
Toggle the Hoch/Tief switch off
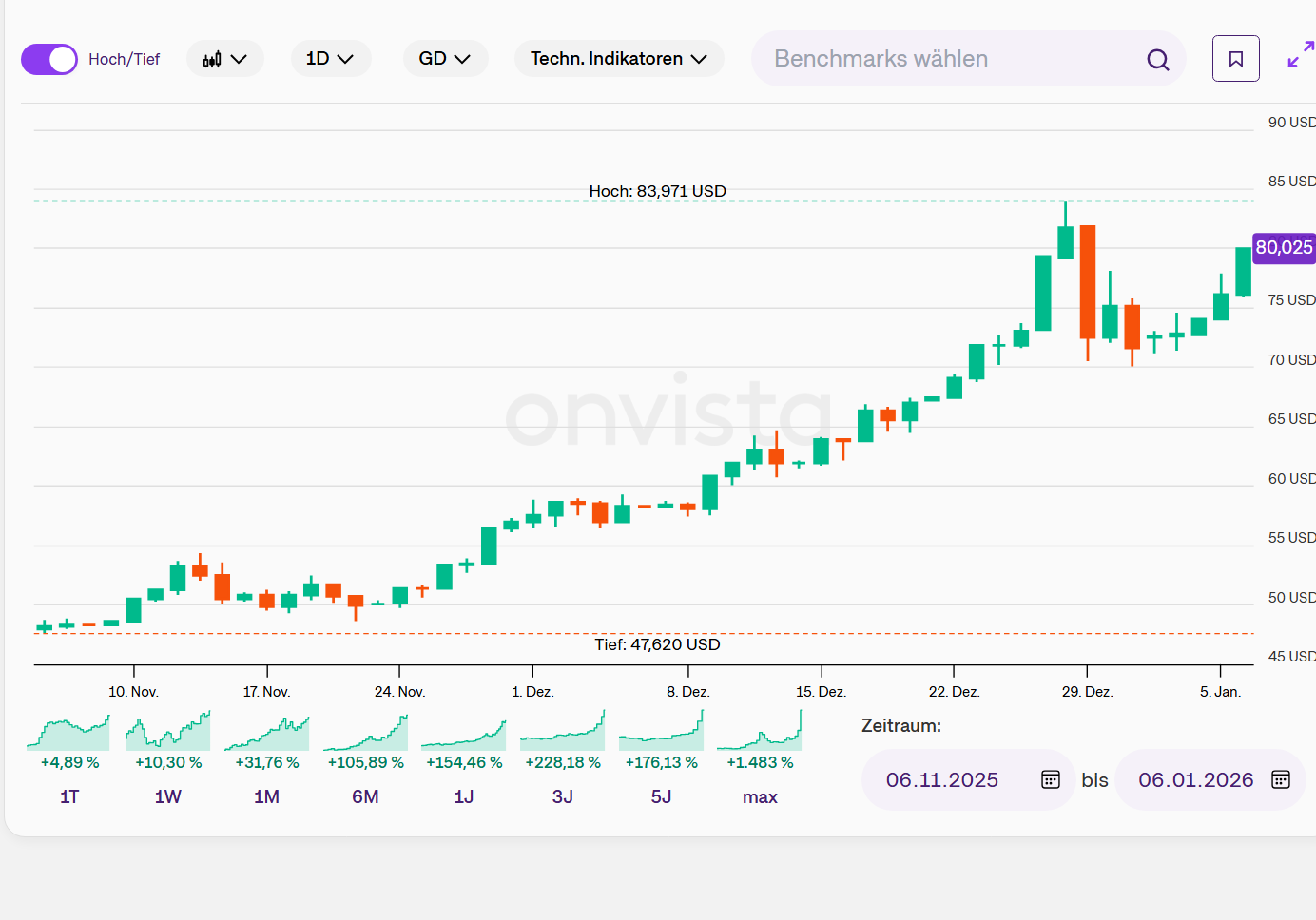(49, 59)
